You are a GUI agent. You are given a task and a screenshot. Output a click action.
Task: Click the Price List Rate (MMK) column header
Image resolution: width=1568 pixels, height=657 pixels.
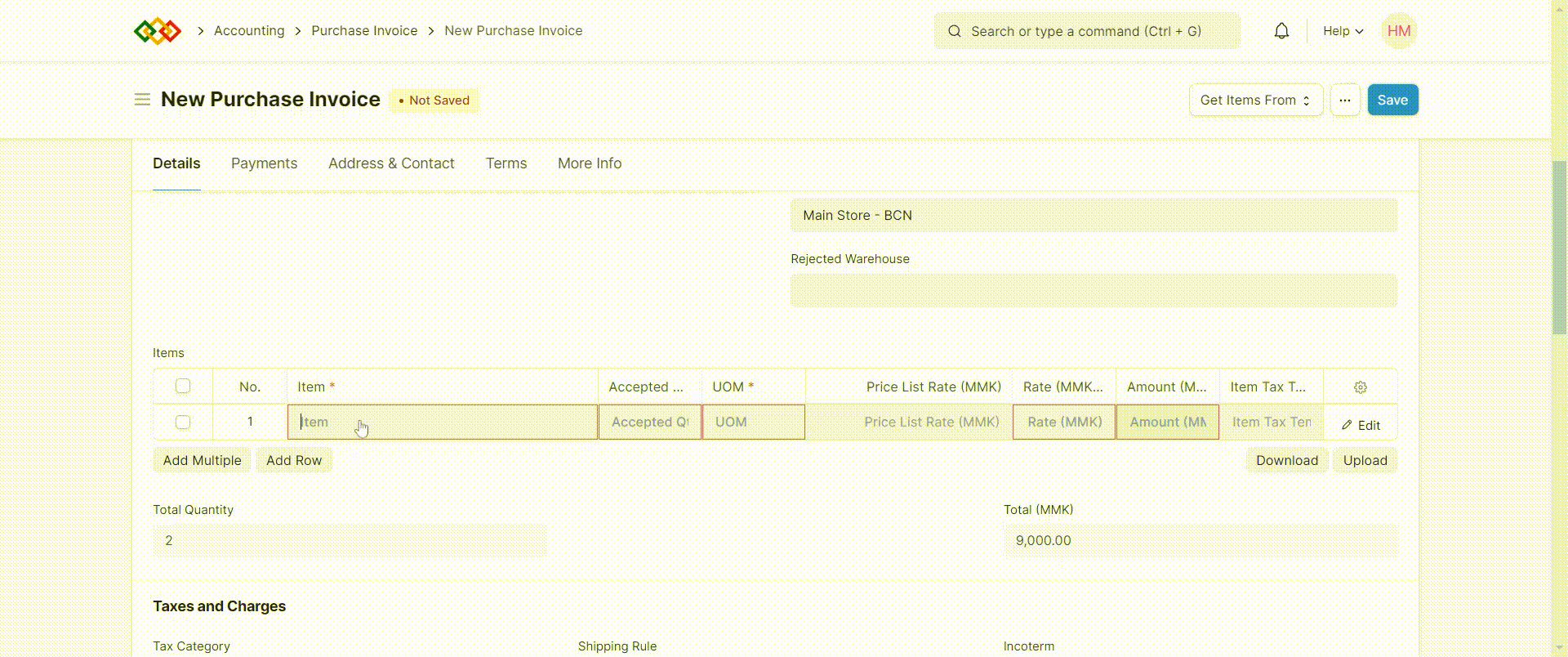point(909,387)
